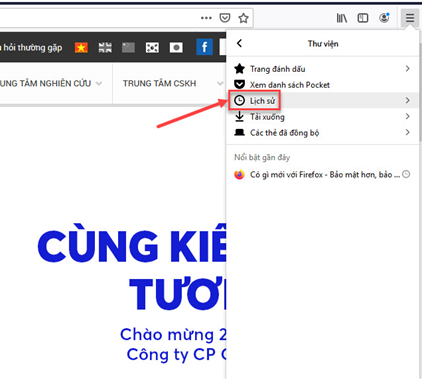Expand TRUNG TÂM CSKH dropdown arrow
The image size is (422, 380).
tap(220, 83)
